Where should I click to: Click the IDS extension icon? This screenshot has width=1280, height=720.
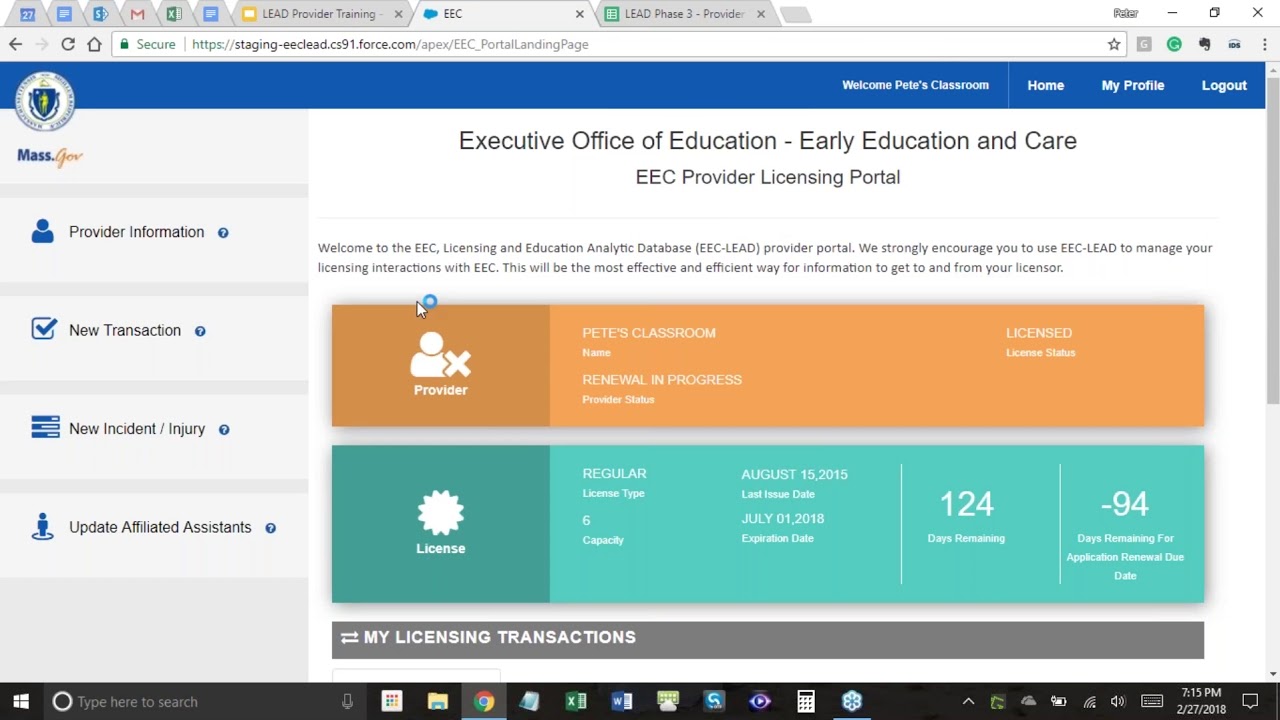coord(1234,44)
